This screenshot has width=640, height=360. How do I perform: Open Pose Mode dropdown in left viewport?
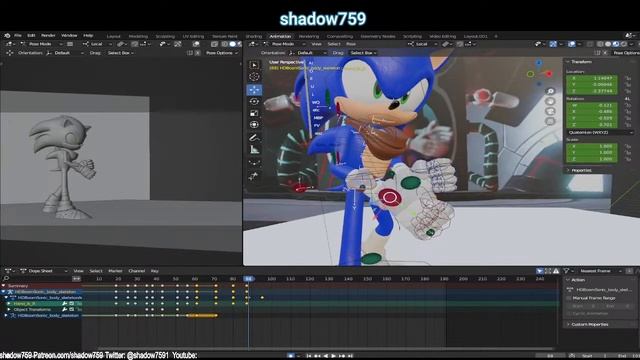(42, 44)
